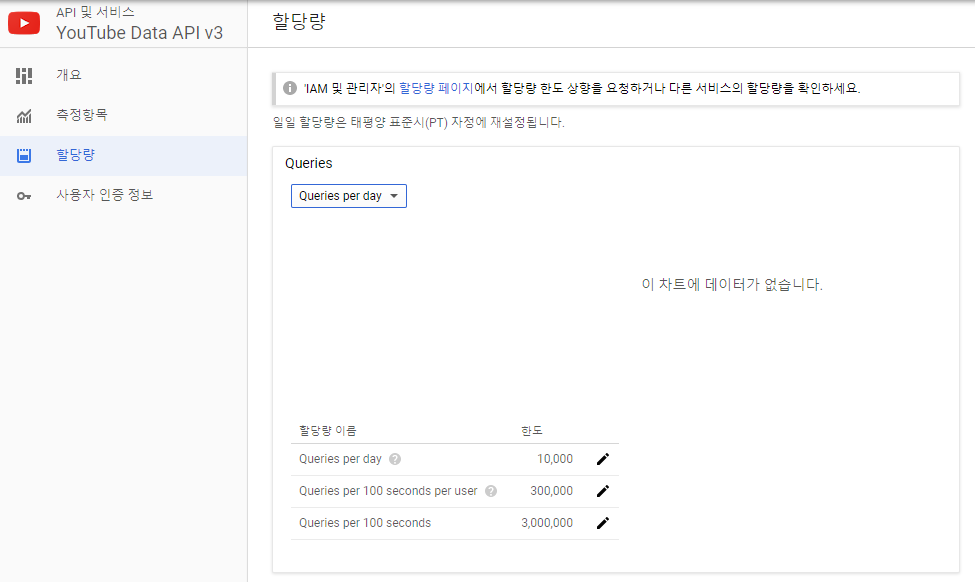This screenshot has height=582, width=975.
Task: Click the 개요 dashboard icon
Action: click(x=24, y=76)
